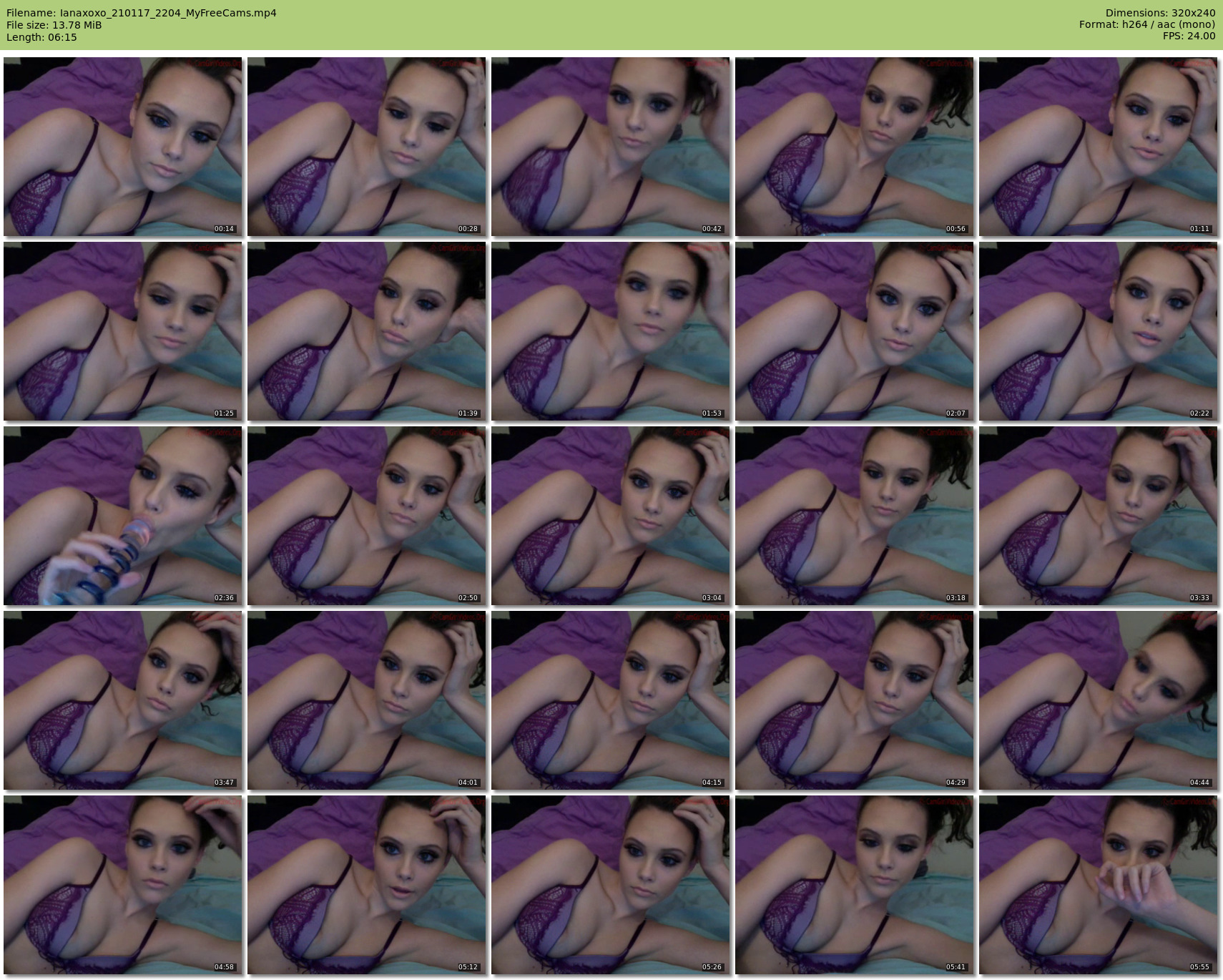Click the "Format: h264 / aac (mono)" line
Image resolution: width=1223 pixels, height=980 pixels.
(1147, 25)
